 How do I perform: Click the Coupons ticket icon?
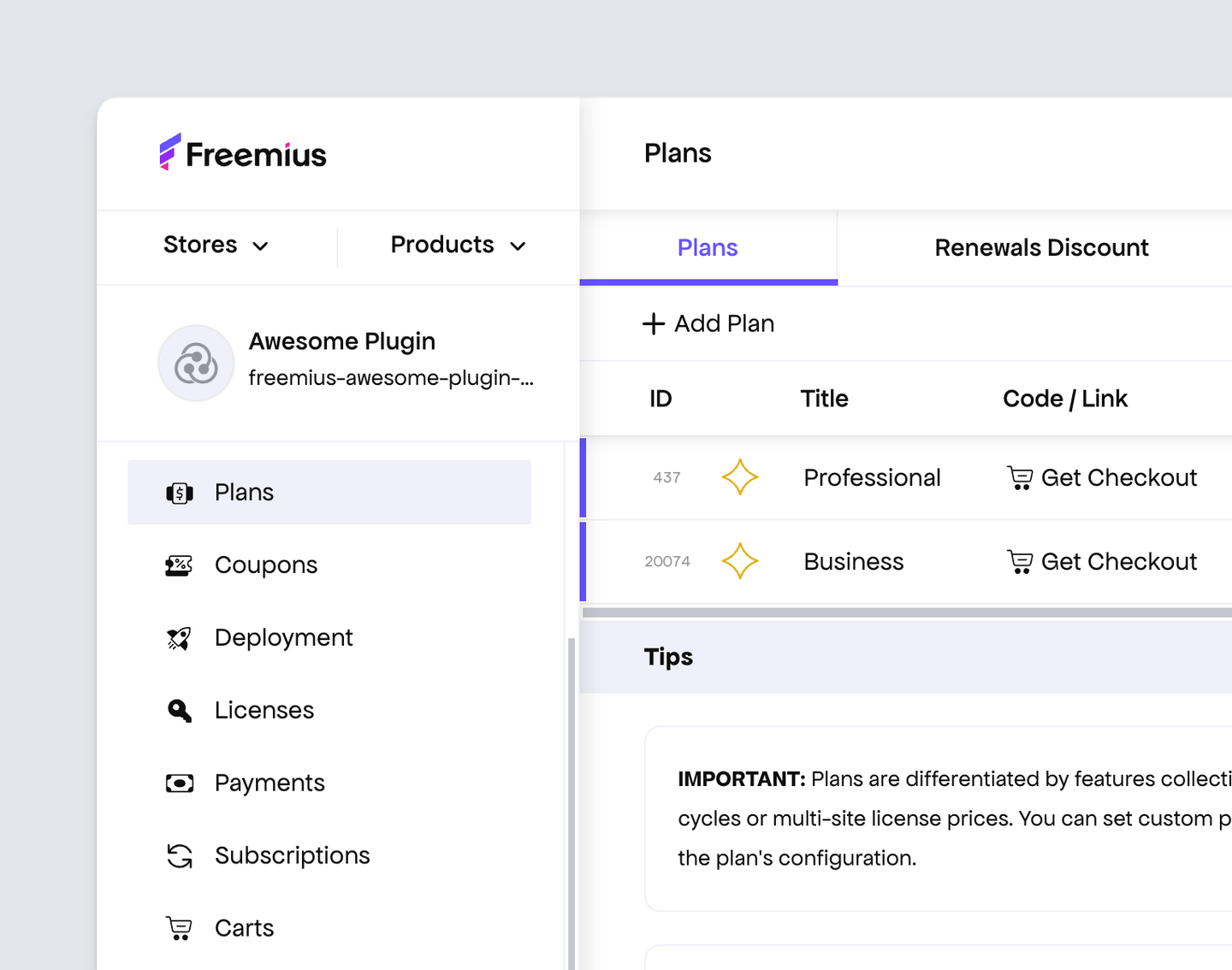coord(179,565)
